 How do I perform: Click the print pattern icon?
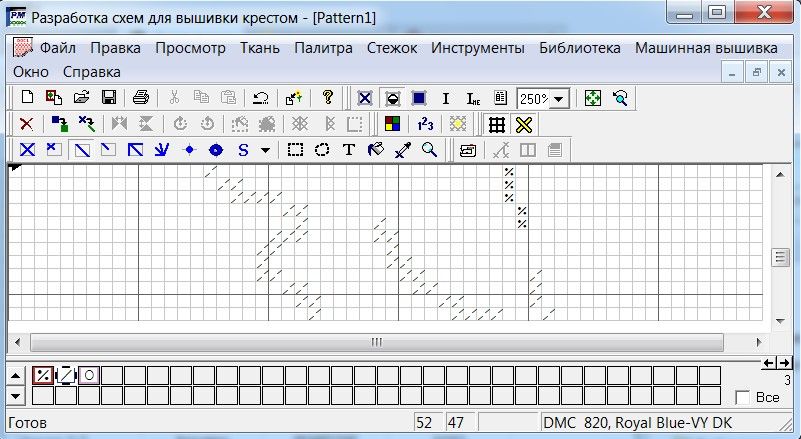click(141, 98)
